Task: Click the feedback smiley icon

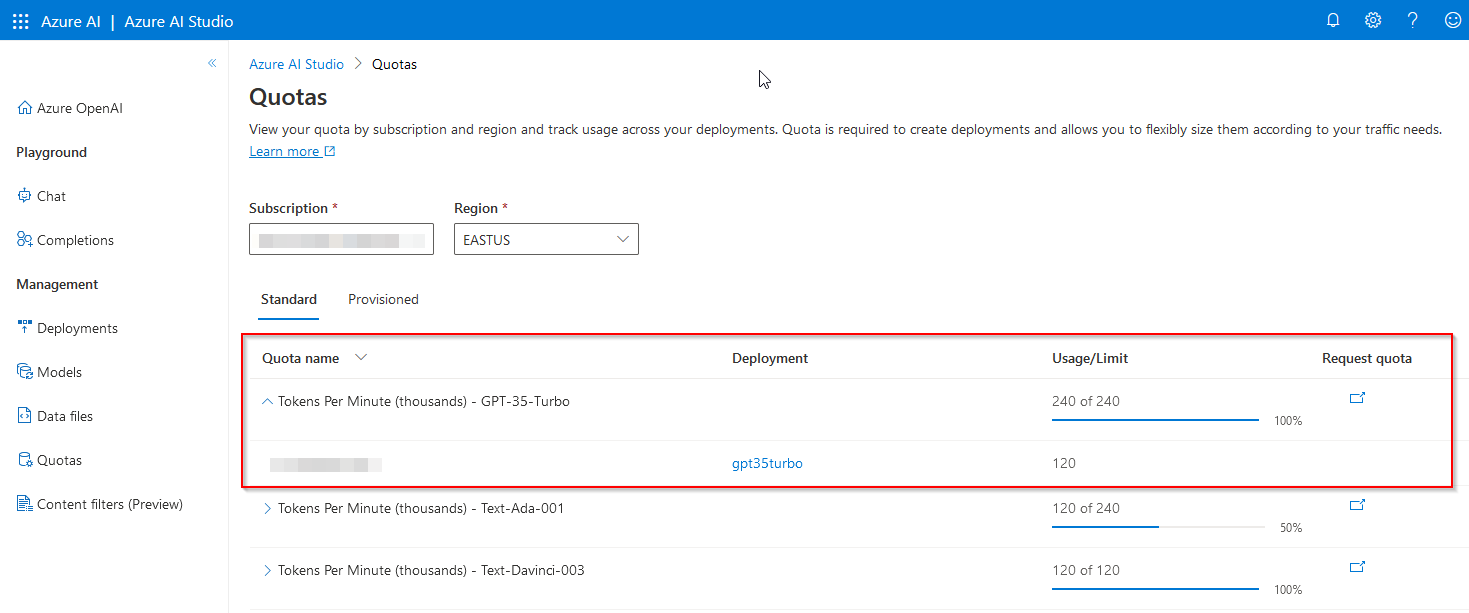Action: point(1453,20)
